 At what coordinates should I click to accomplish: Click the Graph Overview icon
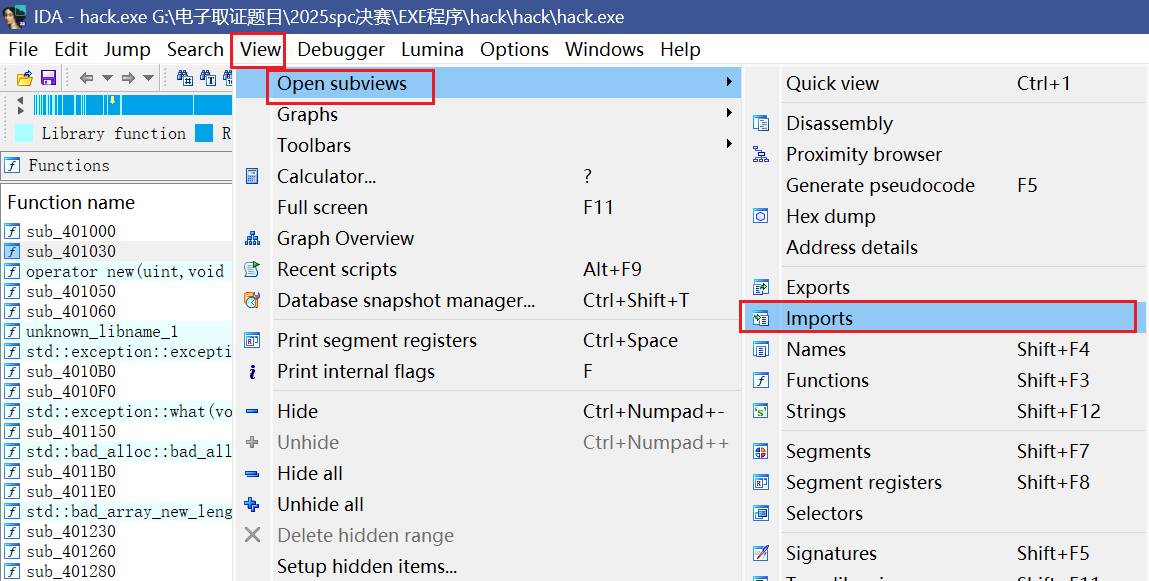[252, 238]
